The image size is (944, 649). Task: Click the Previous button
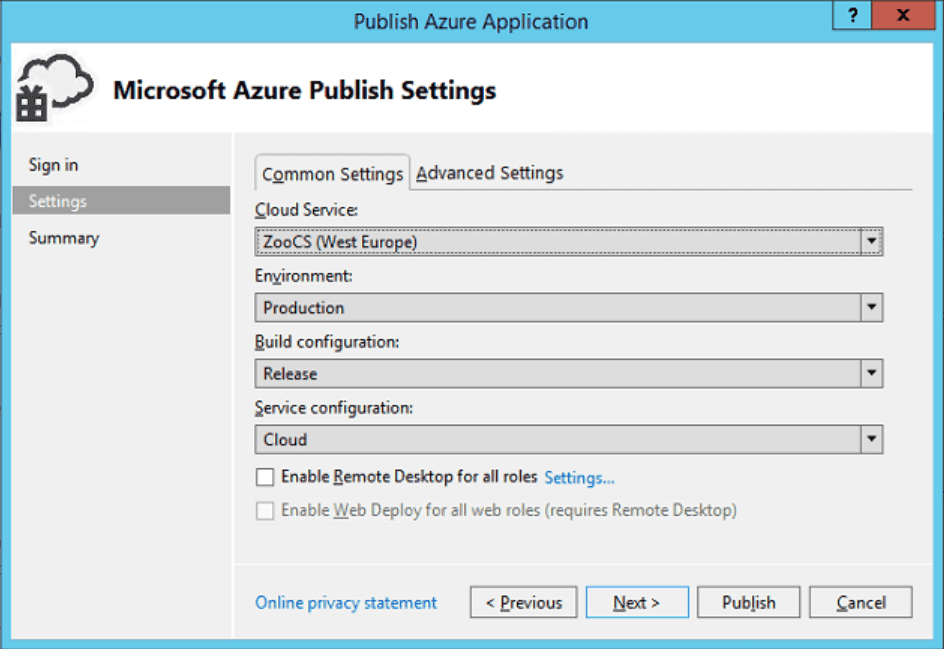[x=524, y=602]
